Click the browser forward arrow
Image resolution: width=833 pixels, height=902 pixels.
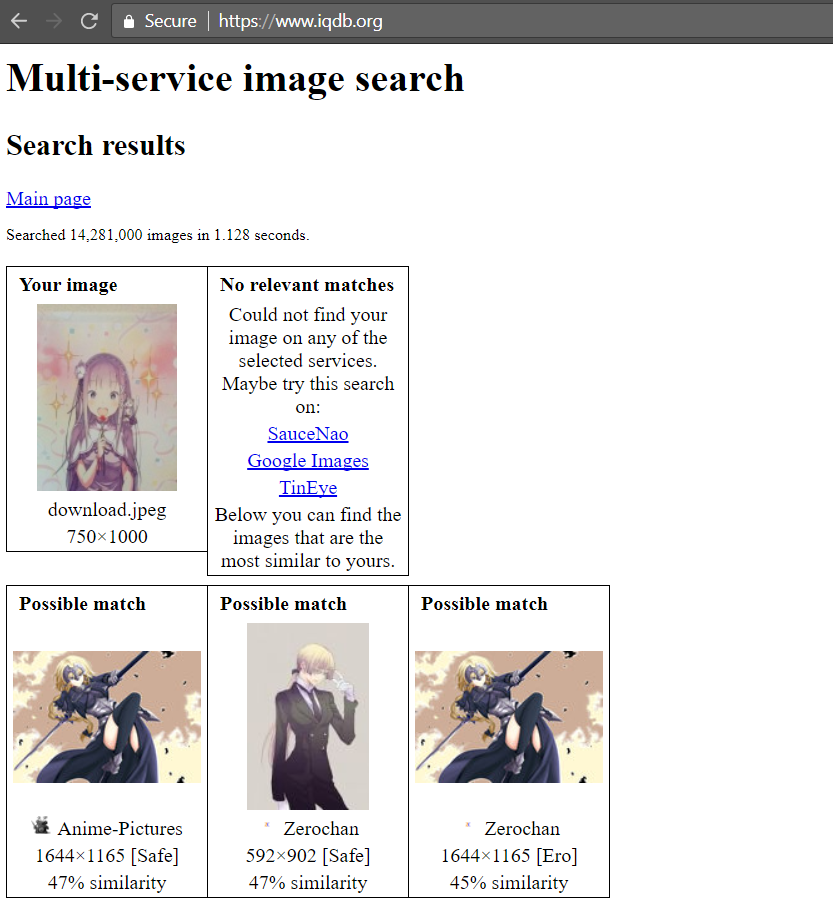pos(54,21)
